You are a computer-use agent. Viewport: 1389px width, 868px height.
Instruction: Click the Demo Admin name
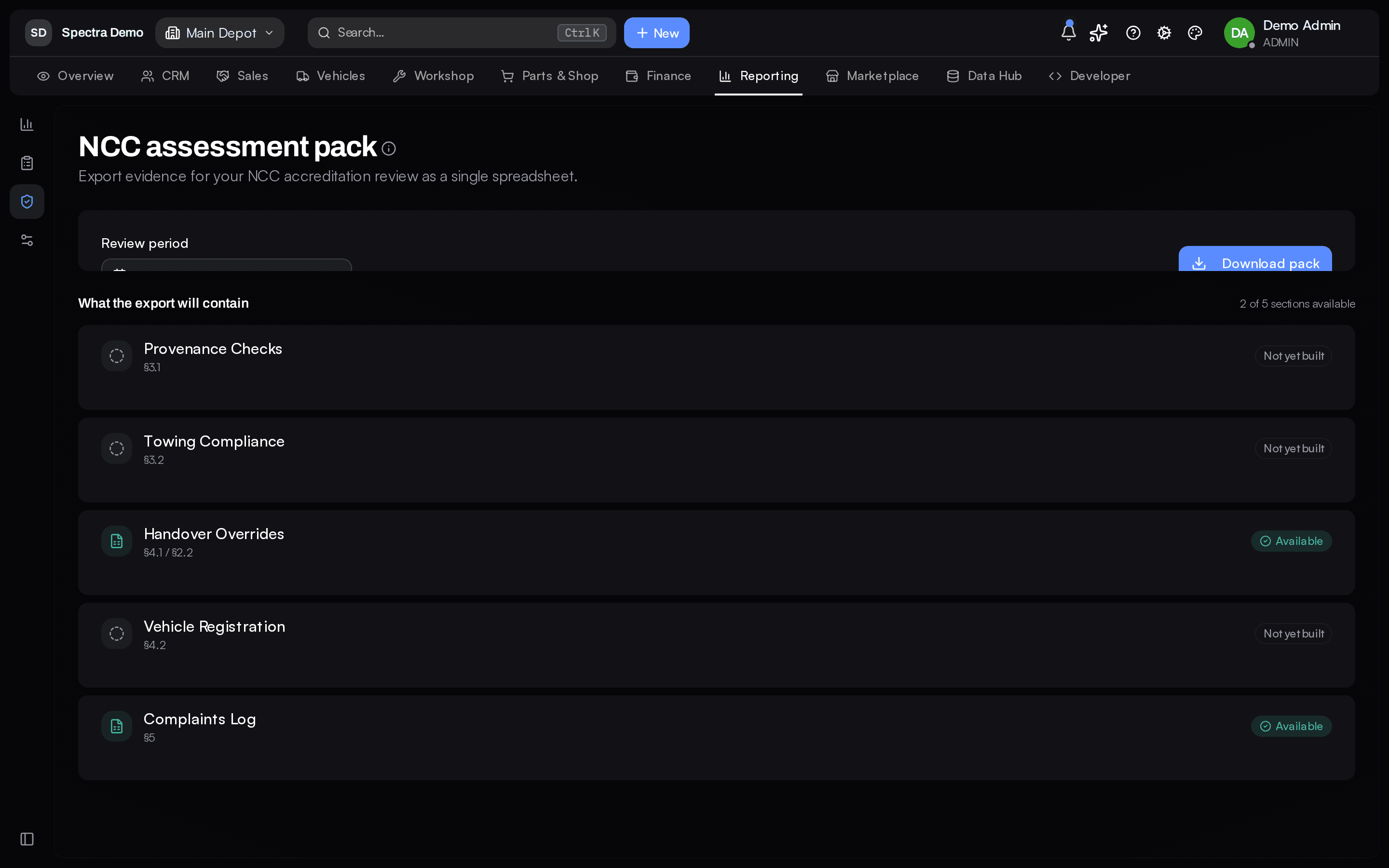(1301, 25)
